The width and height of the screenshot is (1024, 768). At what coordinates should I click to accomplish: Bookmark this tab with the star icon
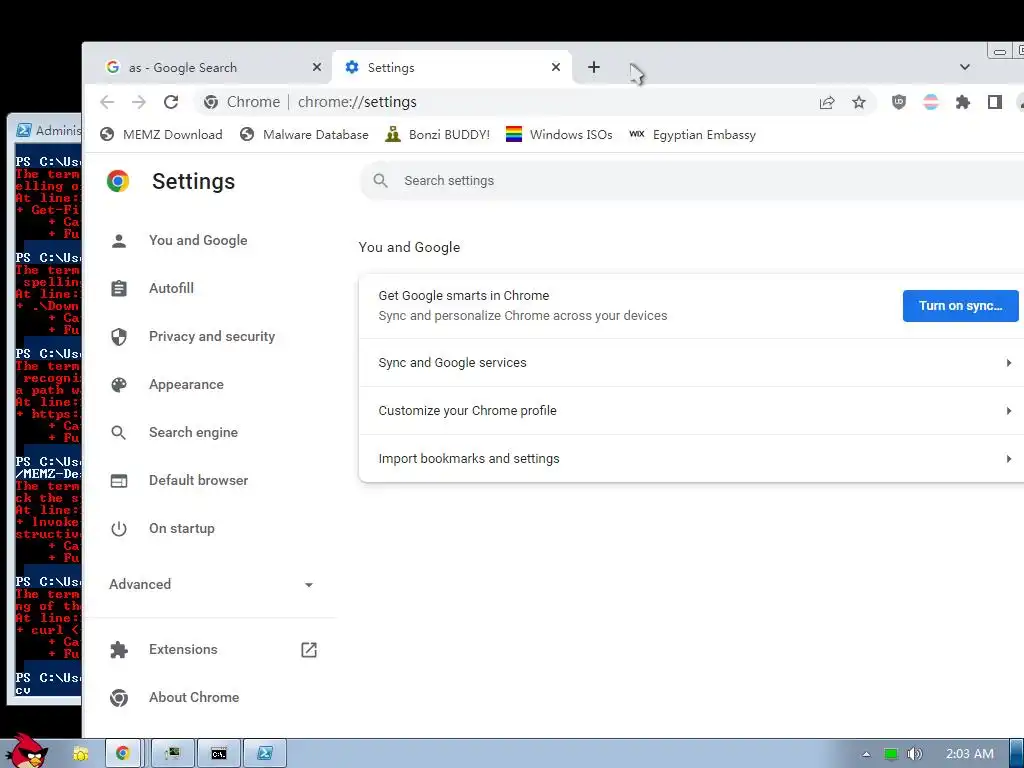859,103
